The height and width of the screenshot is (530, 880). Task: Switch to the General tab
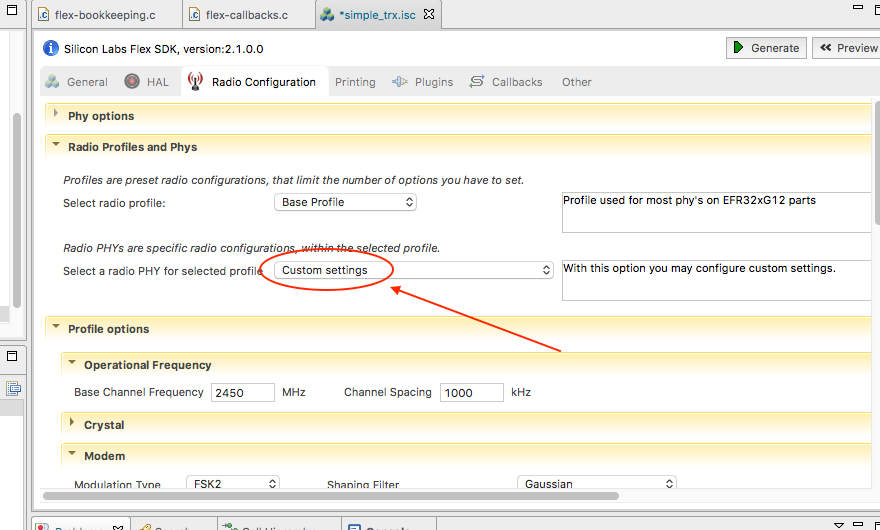(76, 82)
